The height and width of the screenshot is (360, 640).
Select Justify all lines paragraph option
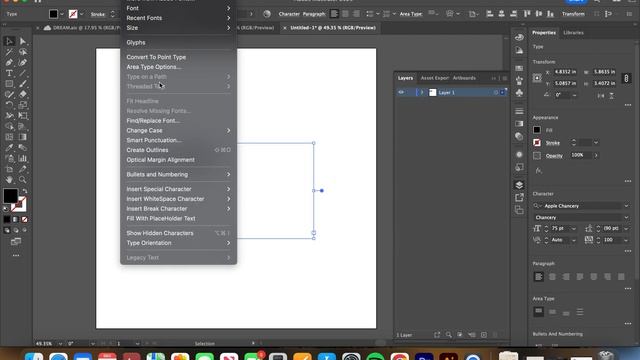pyautogui.click(x=621, y=277)
